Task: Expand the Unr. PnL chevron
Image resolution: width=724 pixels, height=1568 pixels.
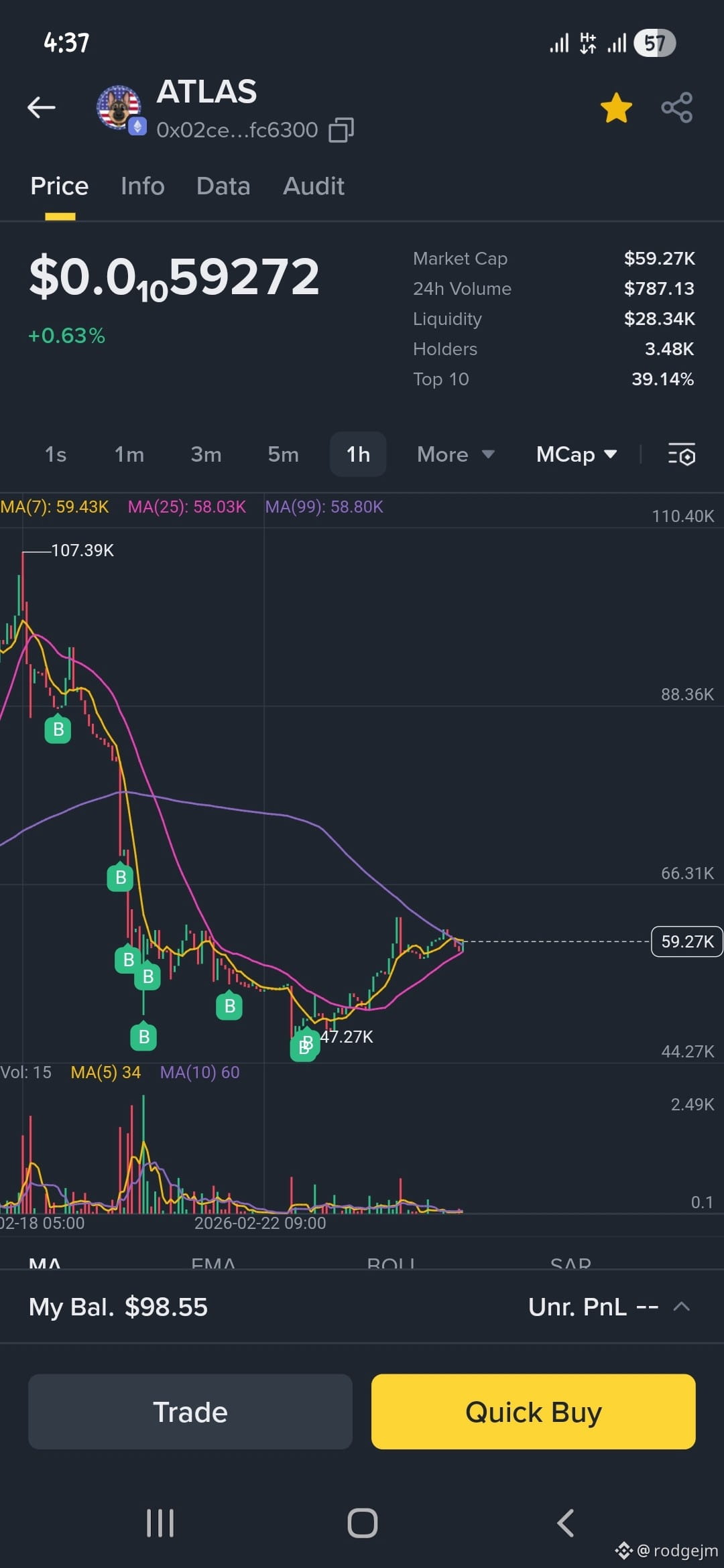Action: (x=682, y=1306)
